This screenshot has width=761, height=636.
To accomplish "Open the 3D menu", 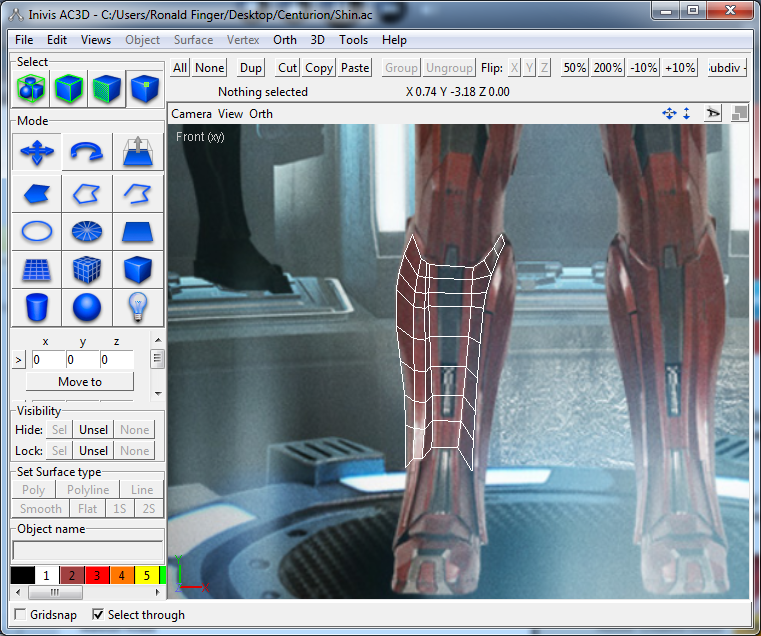I will tap(317, 40).
